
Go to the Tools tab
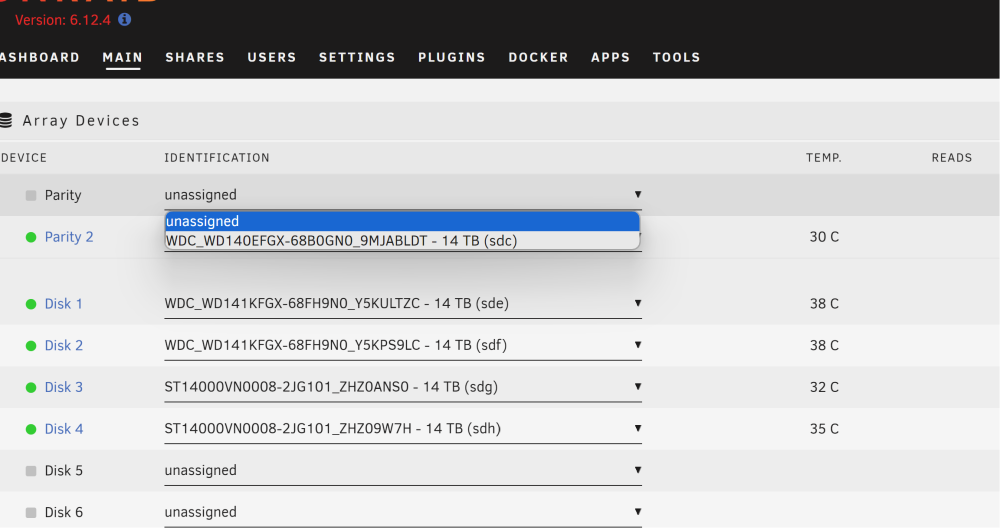tap(677, 57)
